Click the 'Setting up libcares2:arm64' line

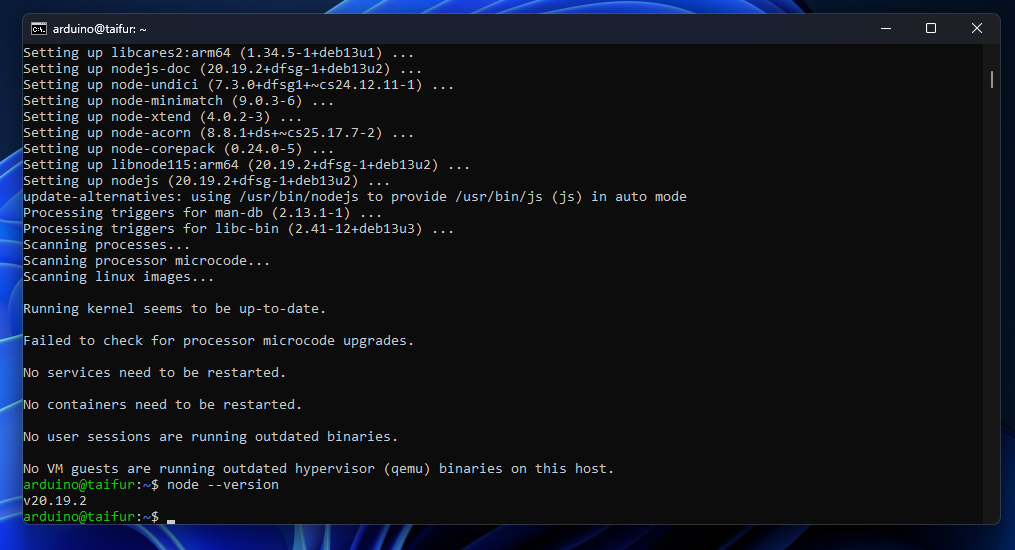click(219, 53)
